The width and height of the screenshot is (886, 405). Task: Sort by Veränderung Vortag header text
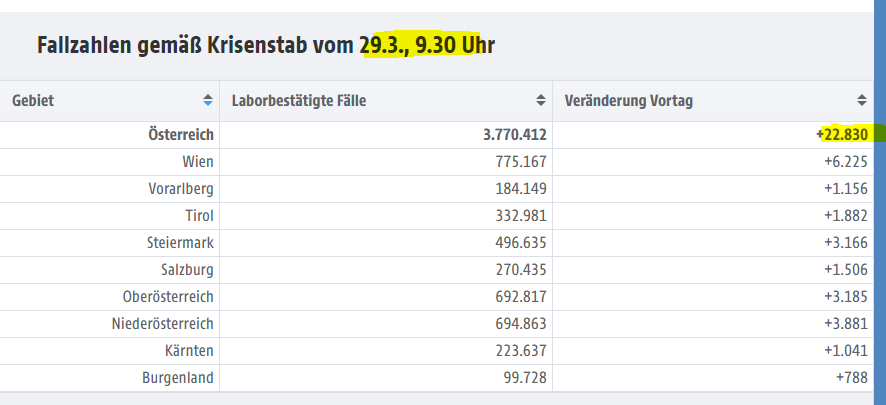click(x=629, y=101)
